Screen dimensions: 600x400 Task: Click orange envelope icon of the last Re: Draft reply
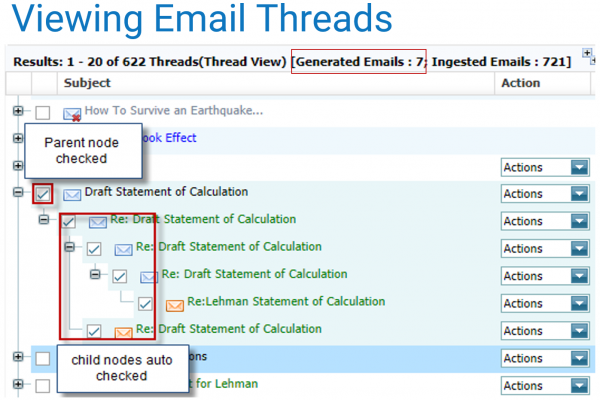(123, 331)
